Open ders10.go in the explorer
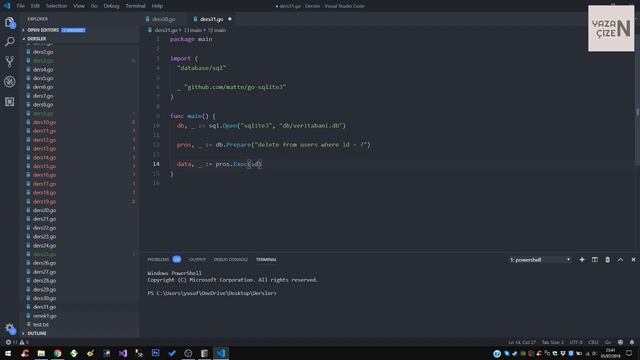This screenshot has width=640, height=360. click(44, 122)
